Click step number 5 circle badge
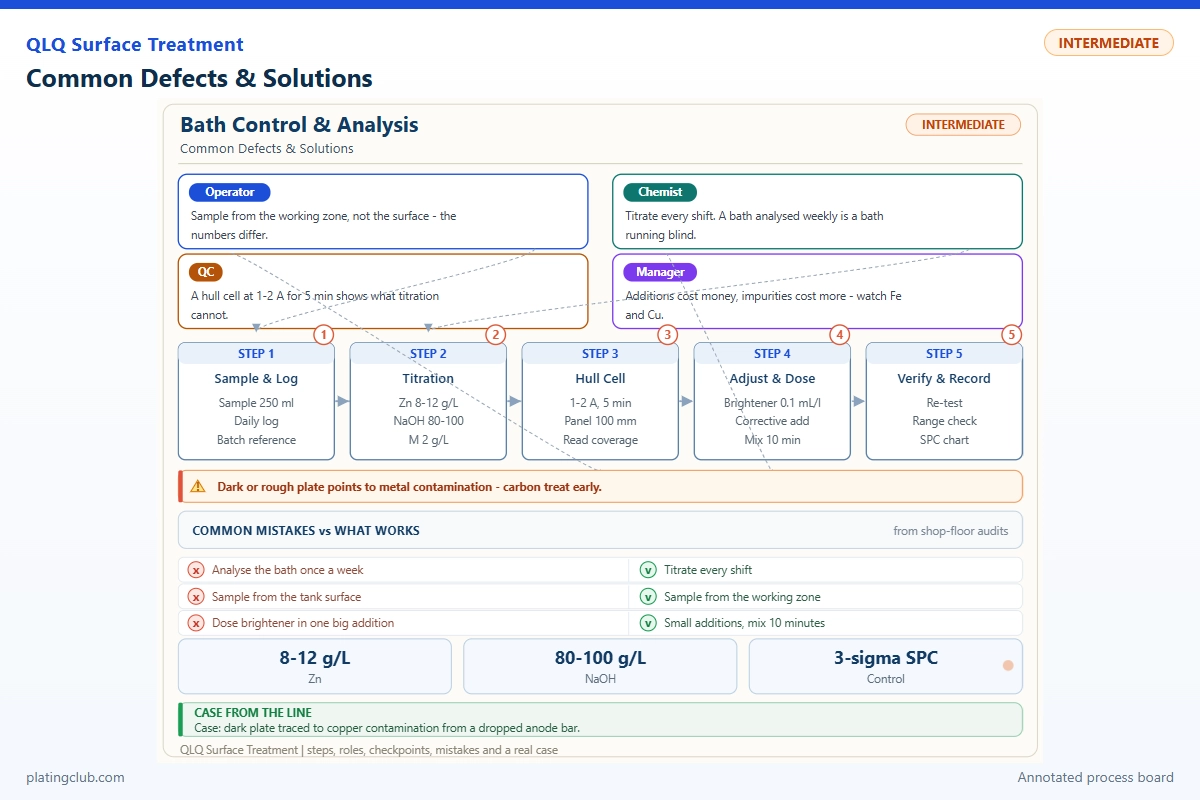 1012,335
